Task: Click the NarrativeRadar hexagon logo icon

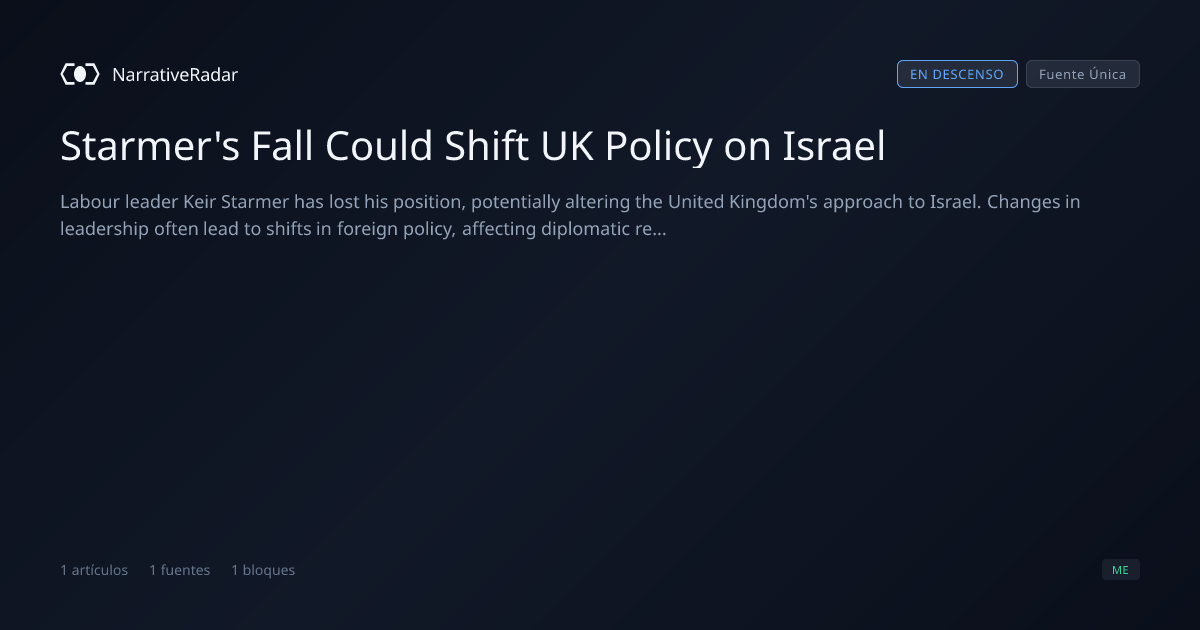Action: click(80, 74)
